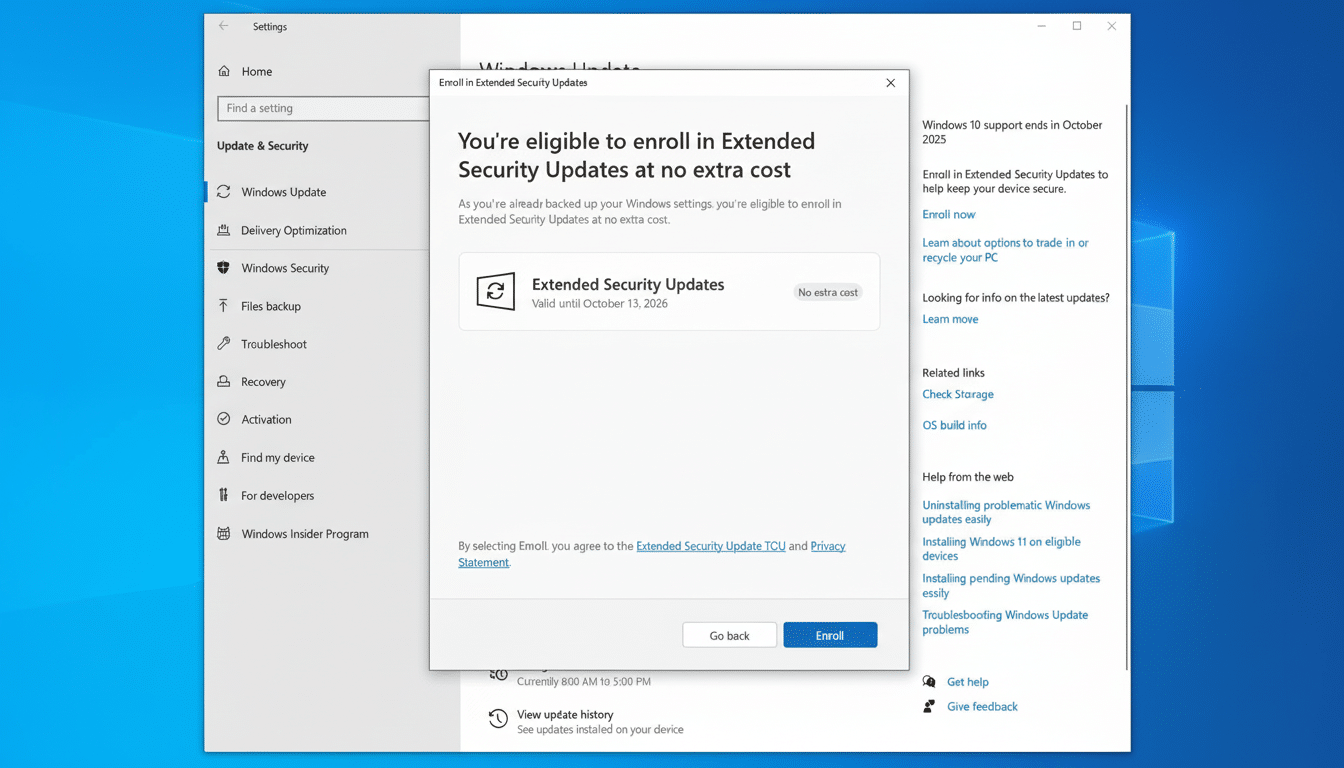
Task: Click the Get help icon
Action: click(x=928, y=681)
